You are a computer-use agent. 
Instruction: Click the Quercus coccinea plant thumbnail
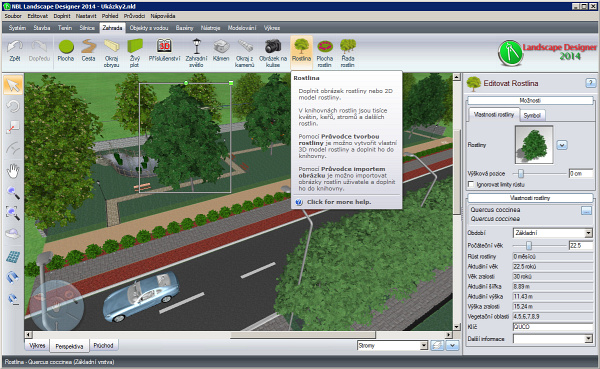[534, 145]
